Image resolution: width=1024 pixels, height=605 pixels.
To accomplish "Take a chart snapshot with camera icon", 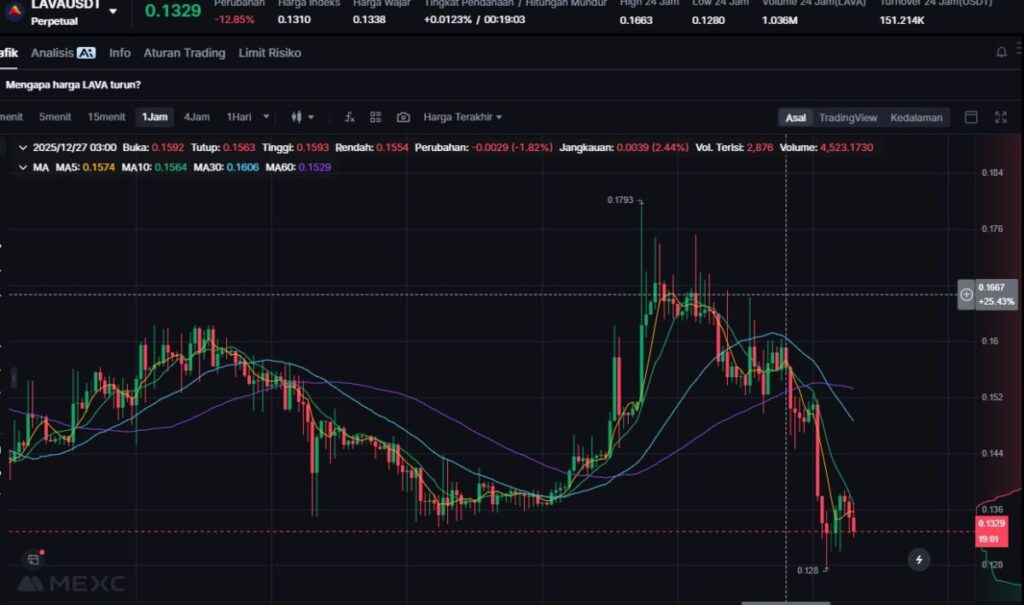I will coord(403,117).
